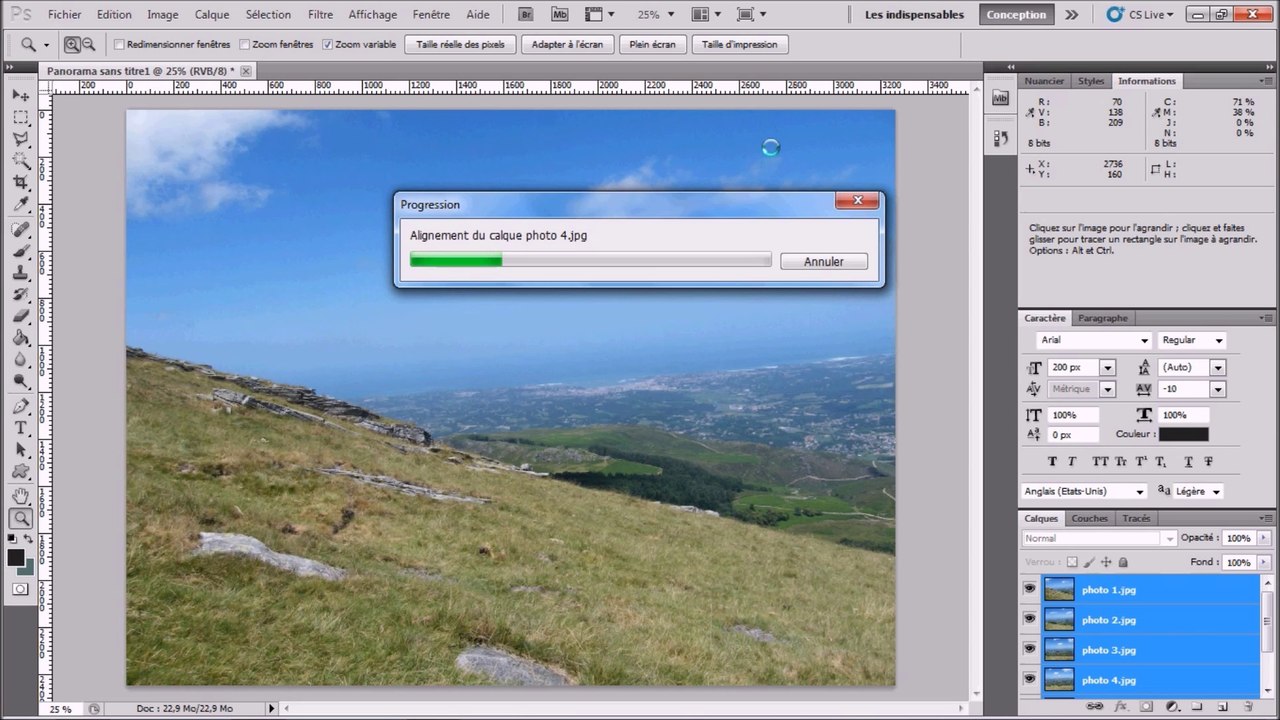The image size is (1280, 720).
Task: Click the add layer mask icon
Action: click(x=1146, y=707)
